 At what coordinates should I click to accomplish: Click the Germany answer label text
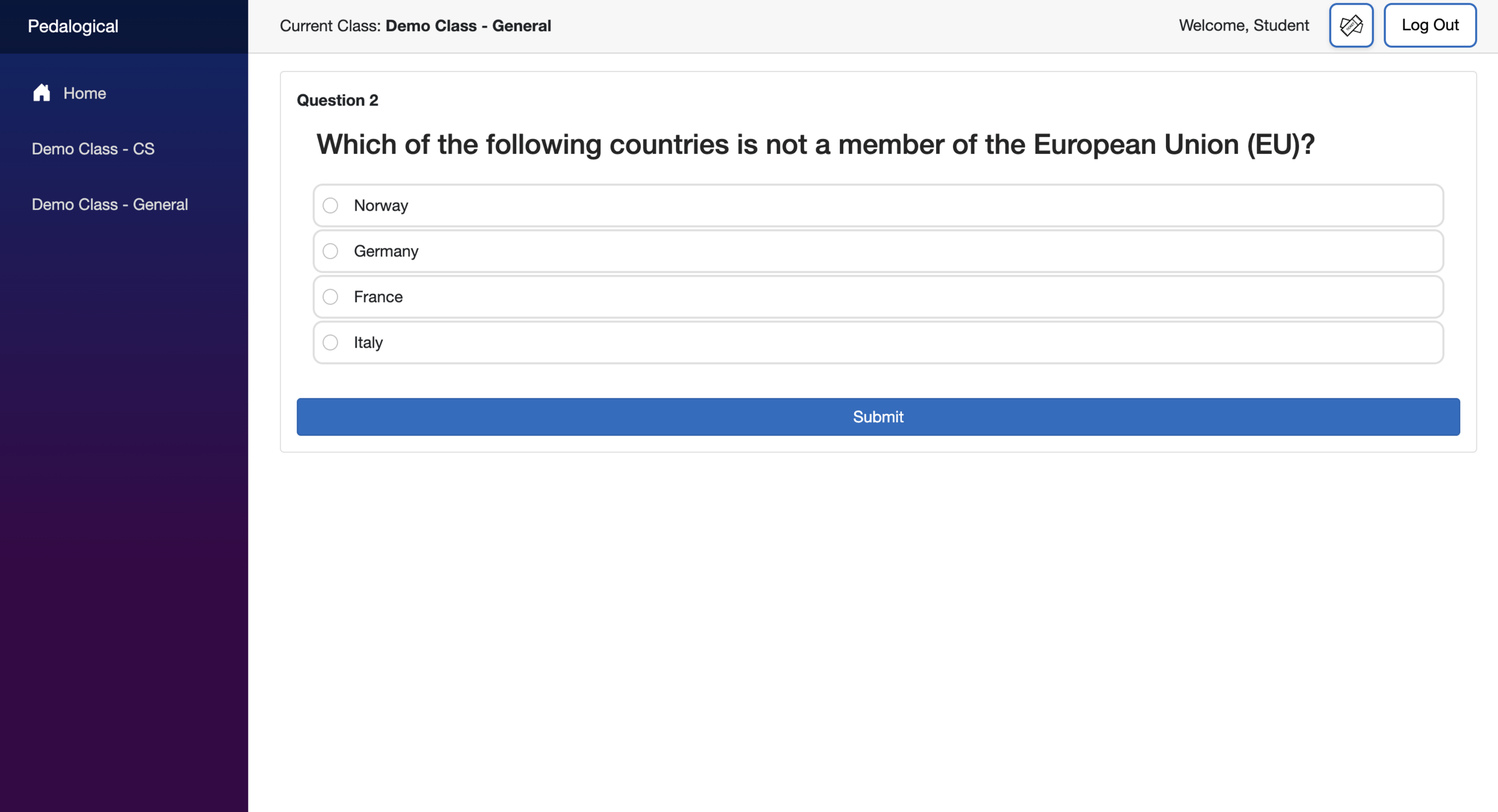click(x=386, y=251)
